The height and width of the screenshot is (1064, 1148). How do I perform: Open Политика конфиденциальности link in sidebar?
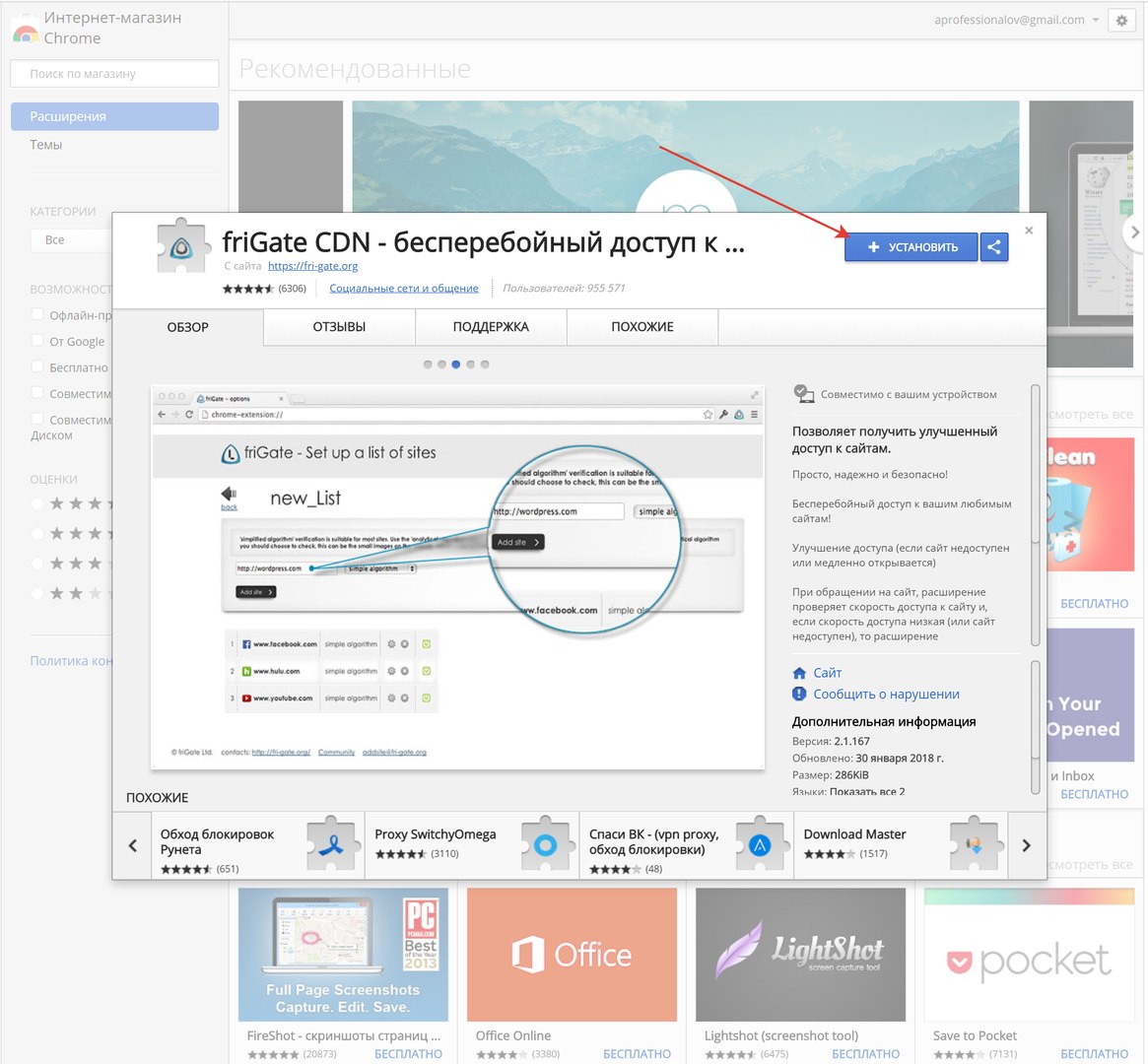point(71,661)
